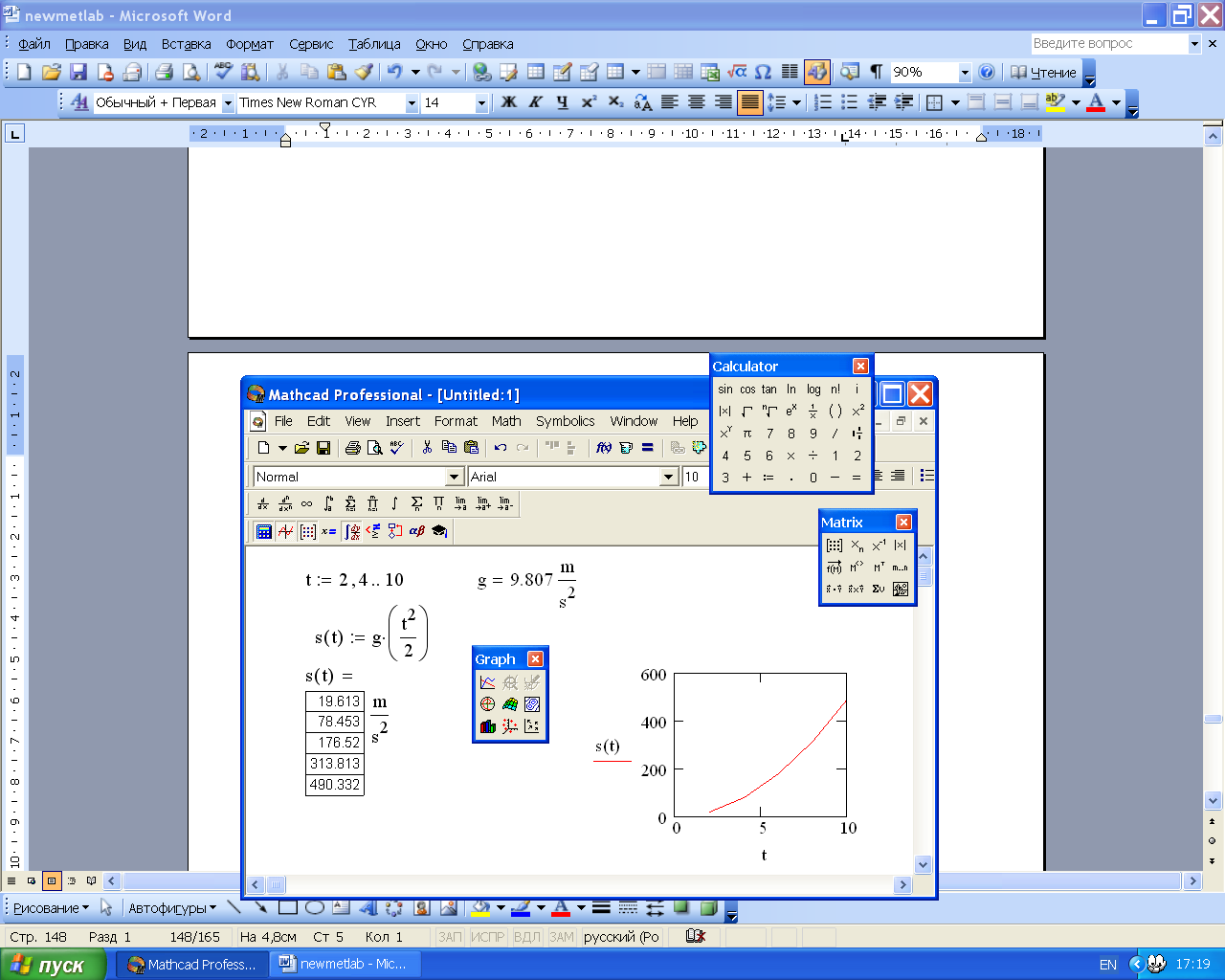Expand Word font color dropdown arrow
Viewport: 1225px width, 980px height.
[1116, 102]
